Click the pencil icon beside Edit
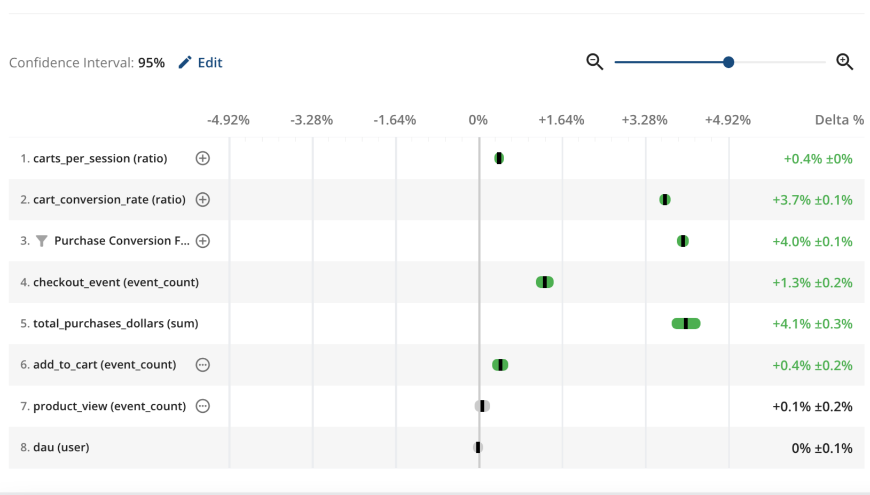This screenshot has height=495, width=870. tap(184, 63)
